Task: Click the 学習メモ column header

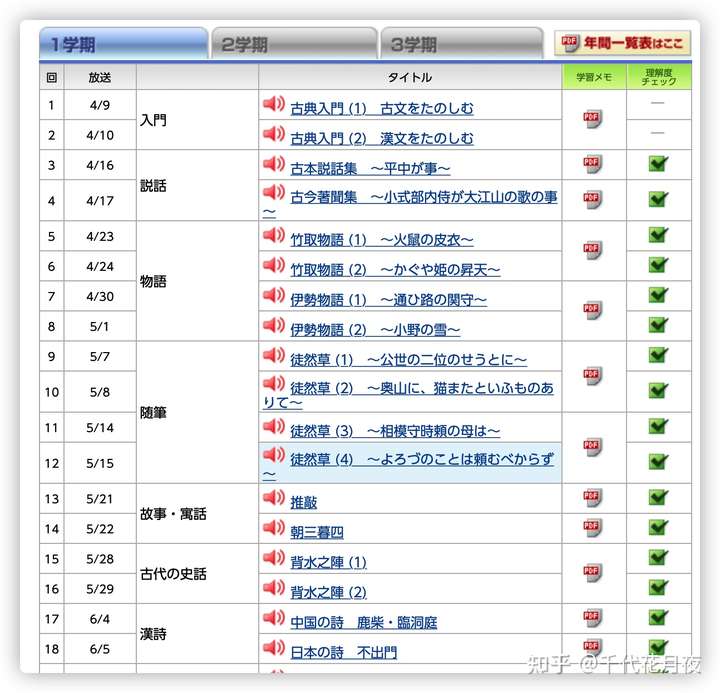Action: click(x=594, y=77)
